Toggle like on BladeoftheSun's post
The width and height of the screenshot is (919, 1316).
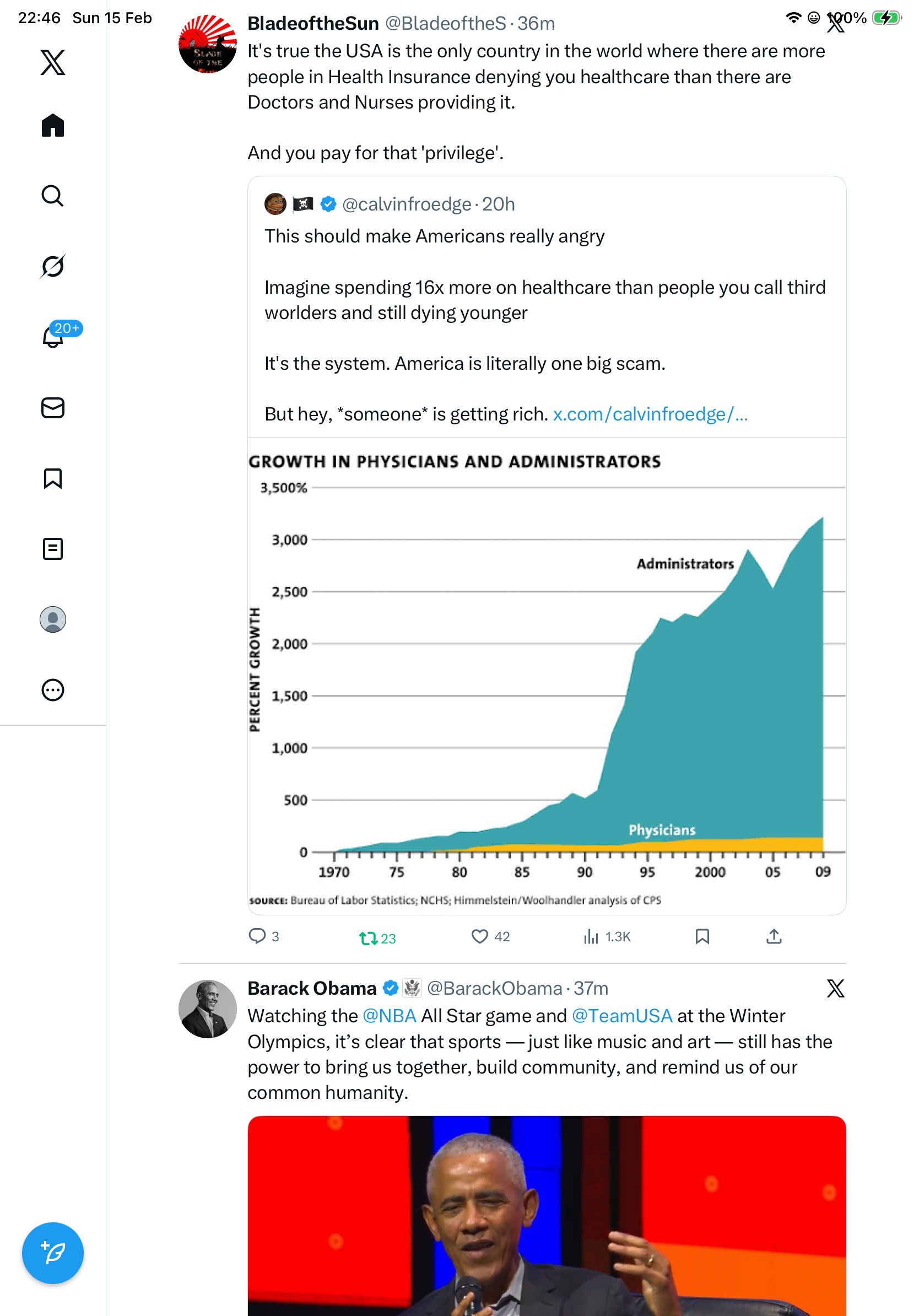pos(479,936)
